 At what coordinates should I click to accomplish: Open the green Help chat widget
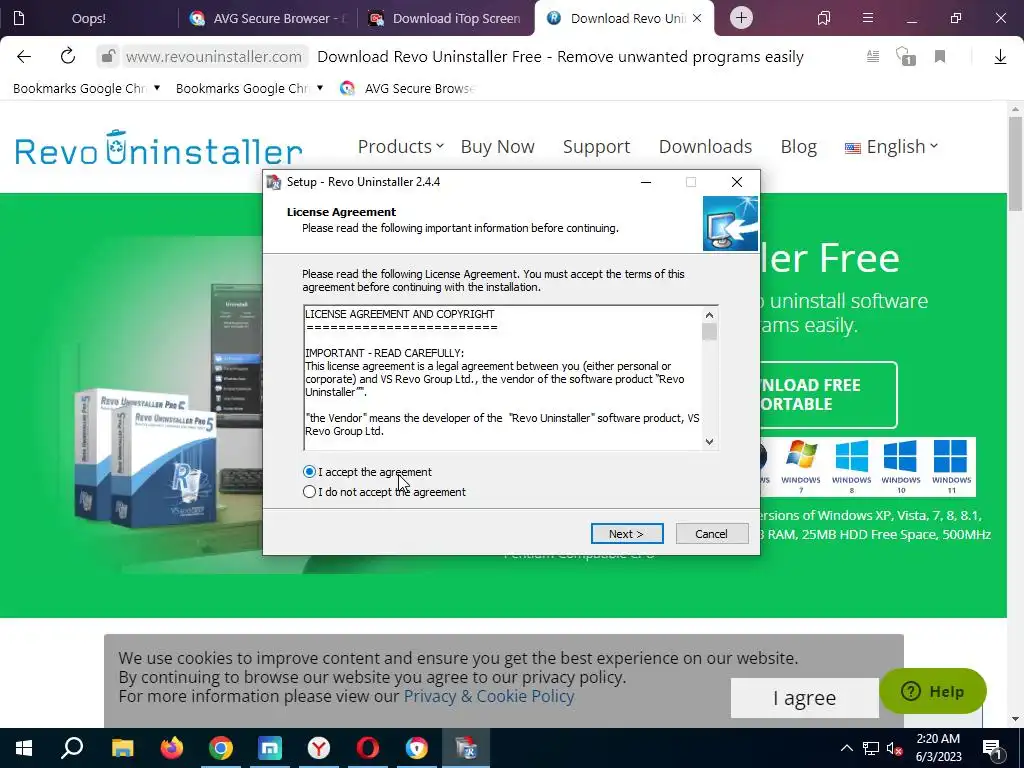tap(933, 691)
